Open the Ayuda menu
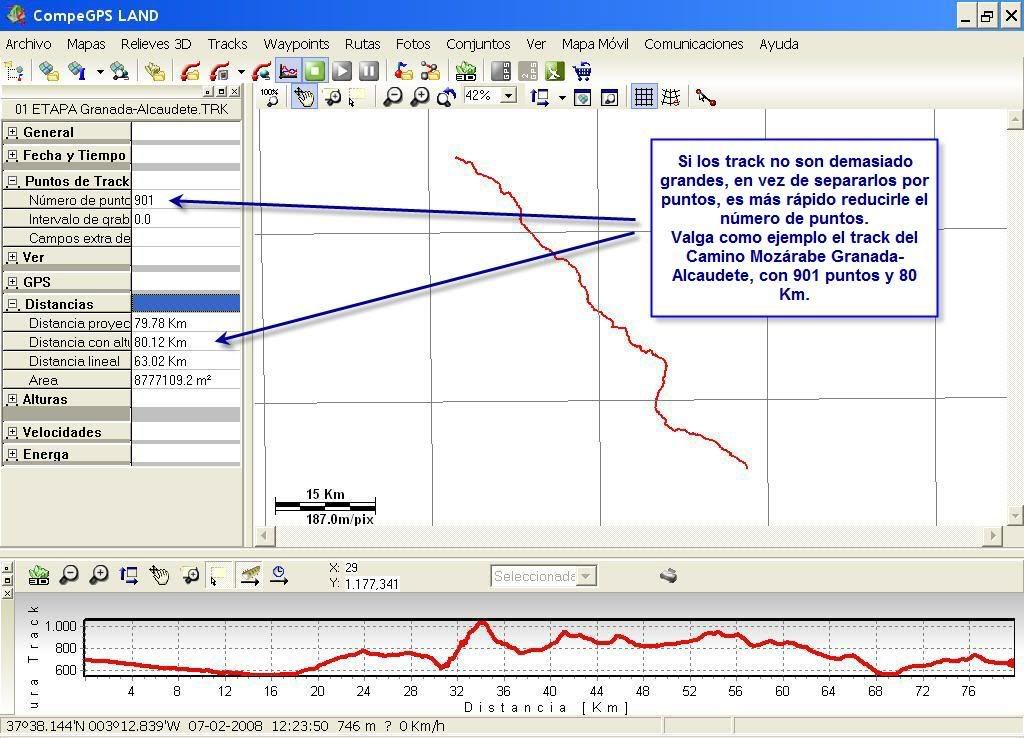This screenshot has height=738, width=1024. click(x=778, y=44)
